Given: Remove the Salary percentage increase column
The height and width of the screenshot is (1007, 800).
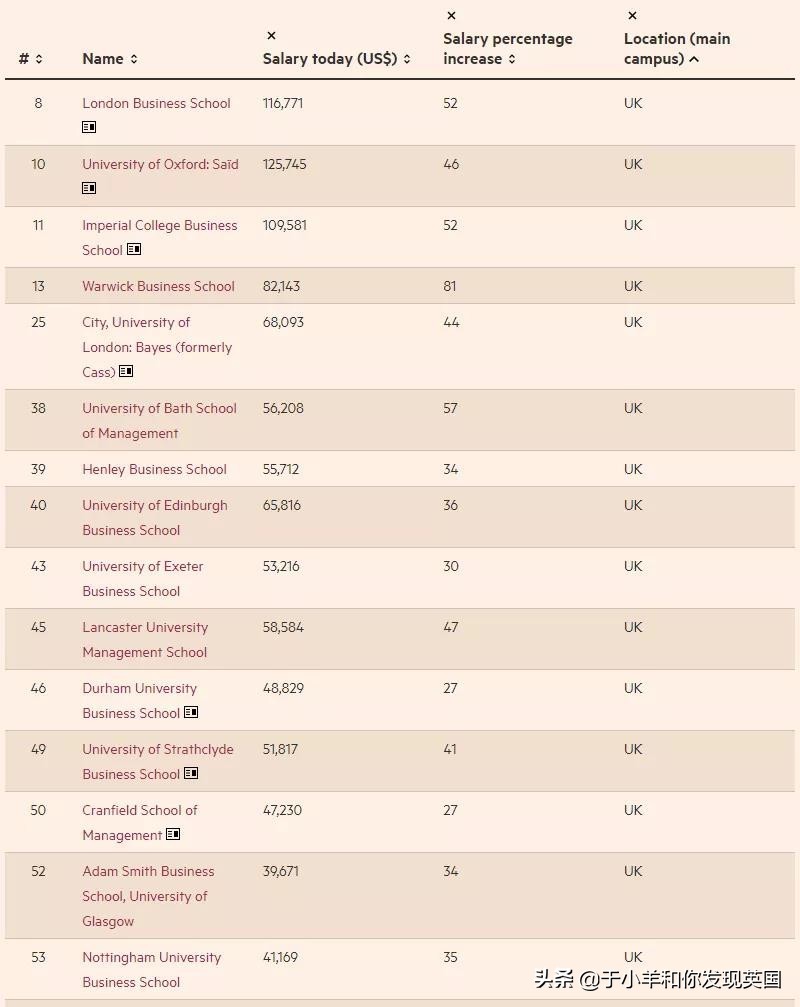Looking at the screenshot, I should 451,16.
